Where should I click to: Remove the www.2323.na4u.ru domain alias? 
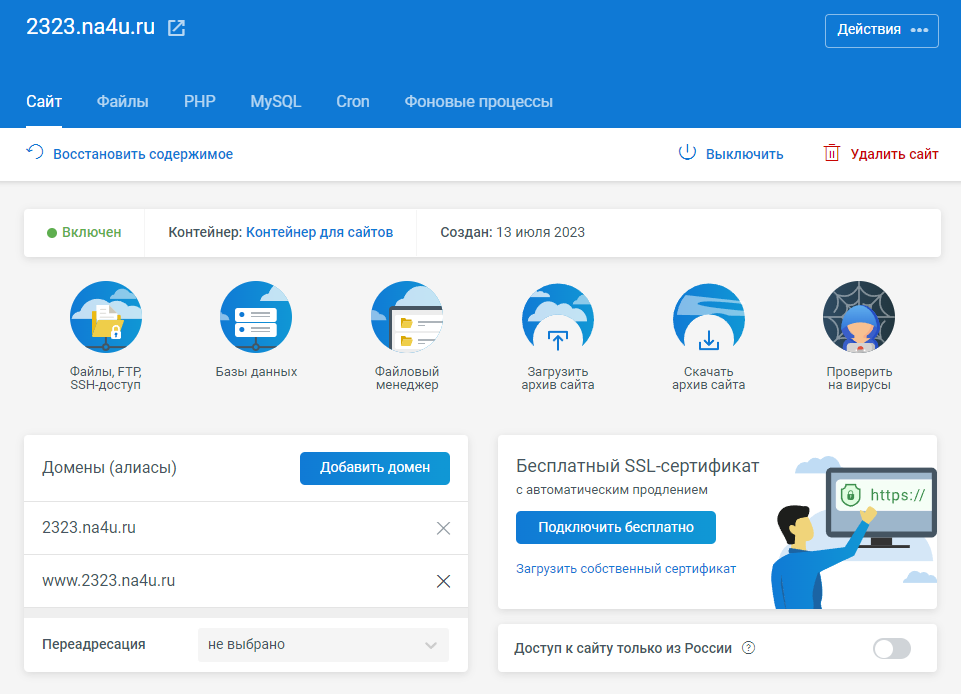tap(443, 581)
